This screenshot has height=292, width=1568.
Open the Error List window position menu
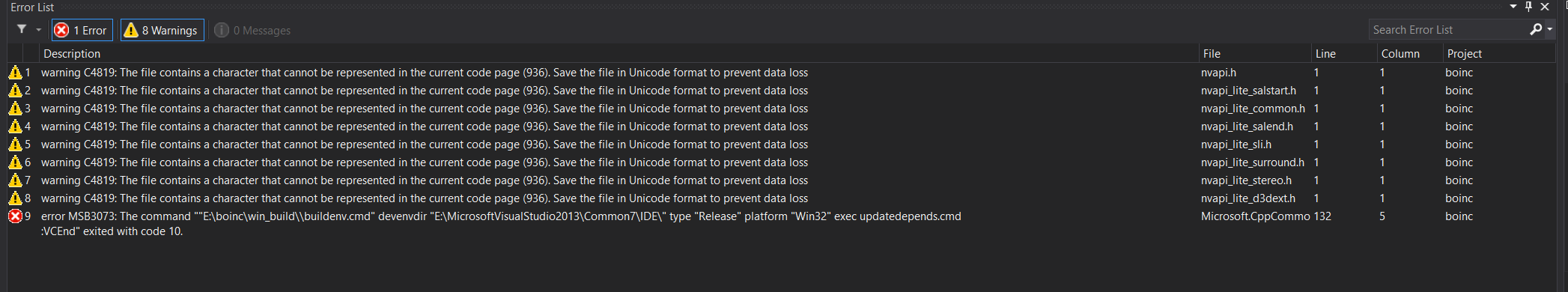pos(1513,7)
